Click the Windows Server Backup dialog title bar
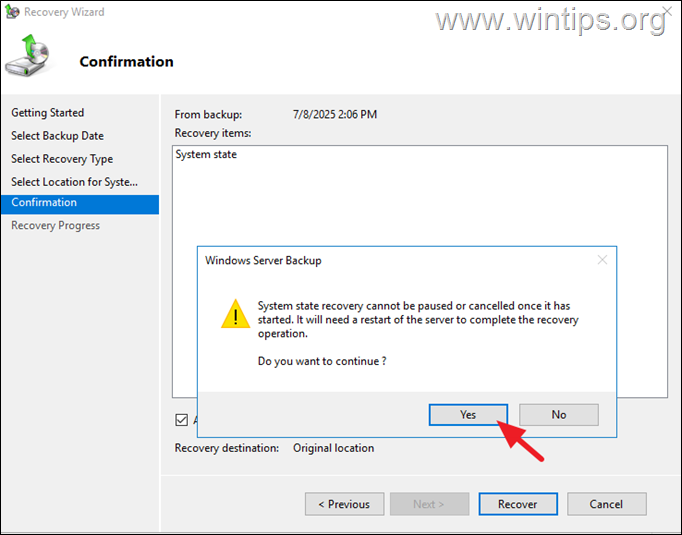This screenshot has height=535, width=682. (x=380, y=260)
